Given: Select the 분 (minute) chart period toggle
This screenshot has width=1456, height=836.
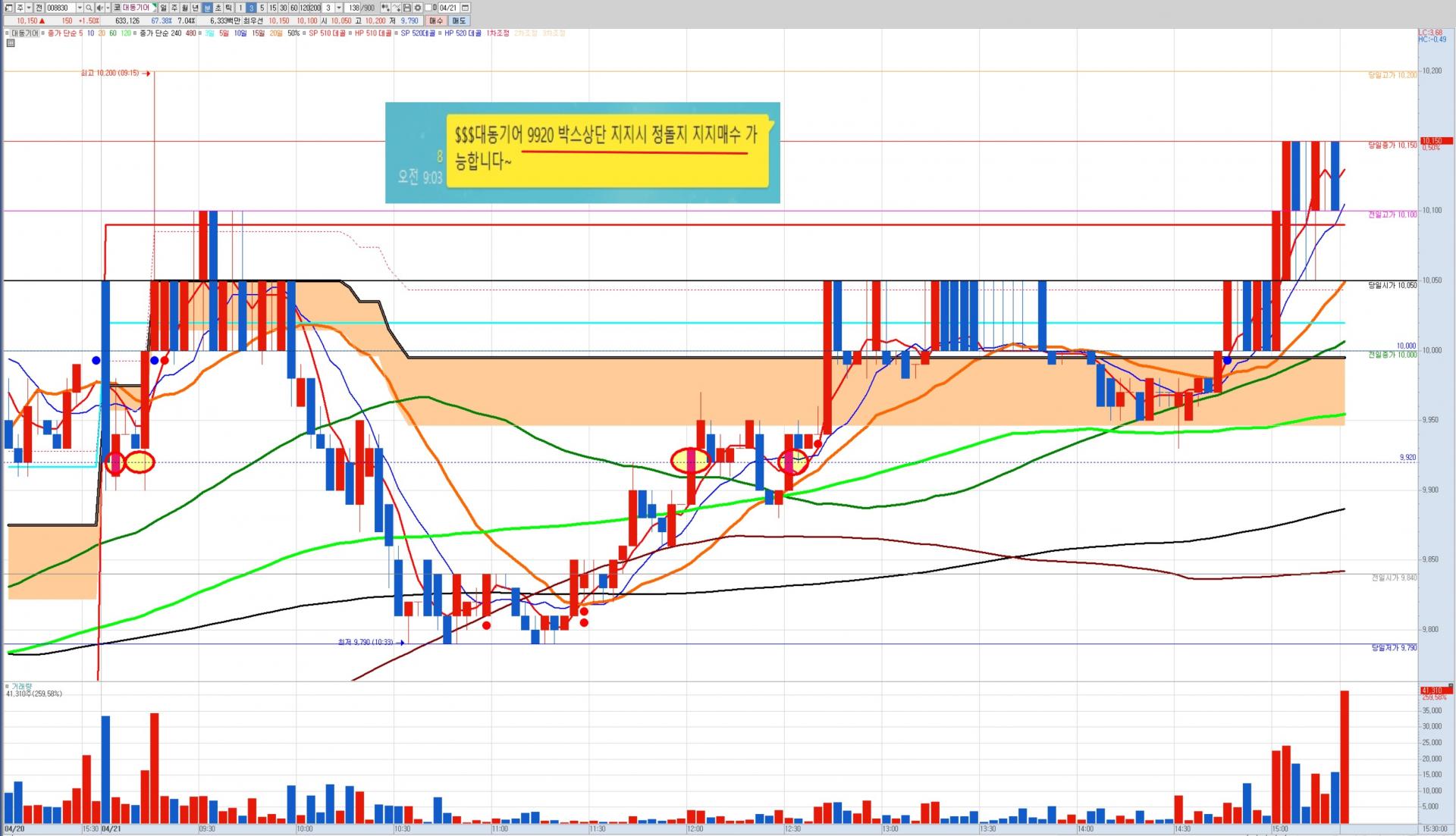Looking at the screenshot, I should pyautogui.click(x=207, y=8).
